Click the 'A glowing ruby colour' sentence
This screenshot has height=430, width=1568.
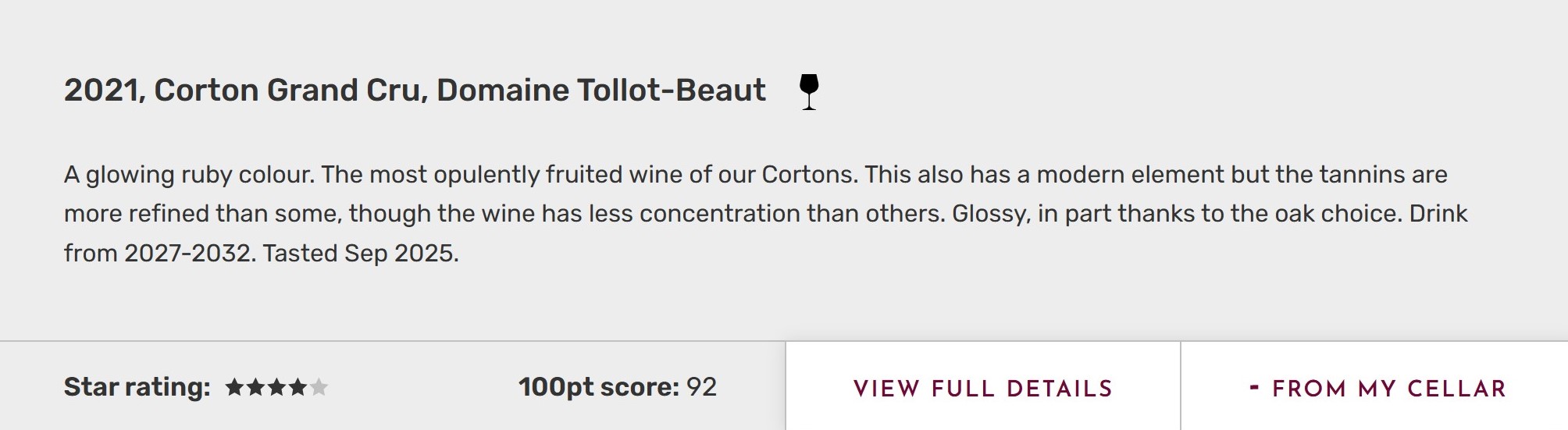pyautogui.click(x=188, y=174)
